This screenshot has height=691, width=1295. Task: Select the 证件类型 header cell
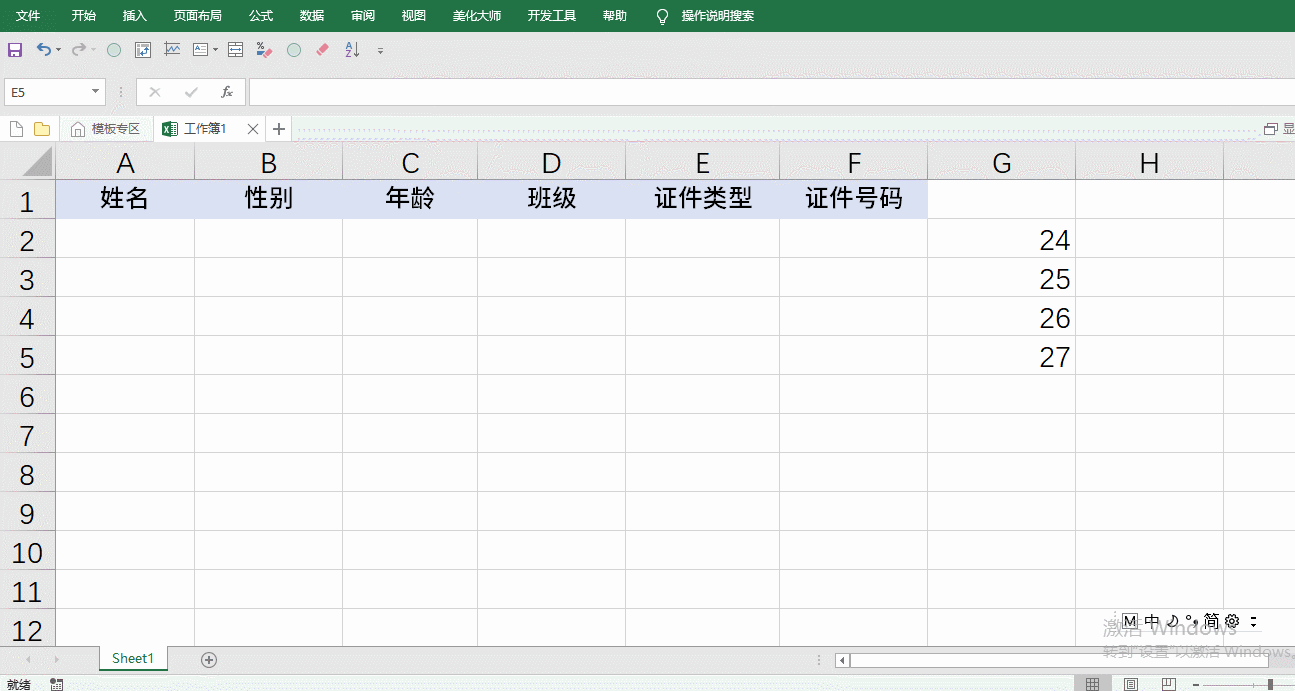coord(702,199)
